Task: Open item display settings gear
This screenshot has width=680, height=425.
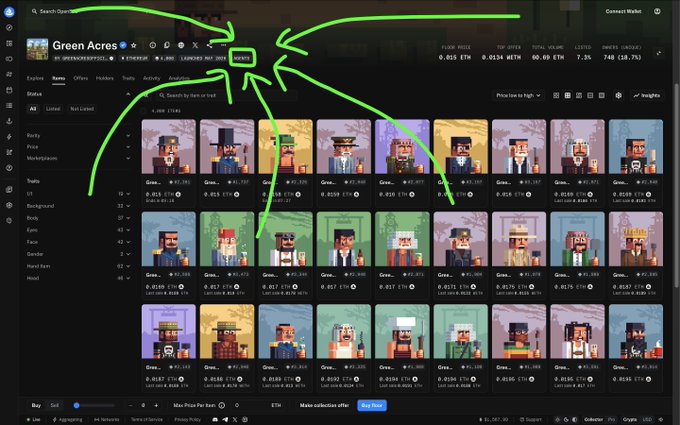Action: click(x=618, y=95)
